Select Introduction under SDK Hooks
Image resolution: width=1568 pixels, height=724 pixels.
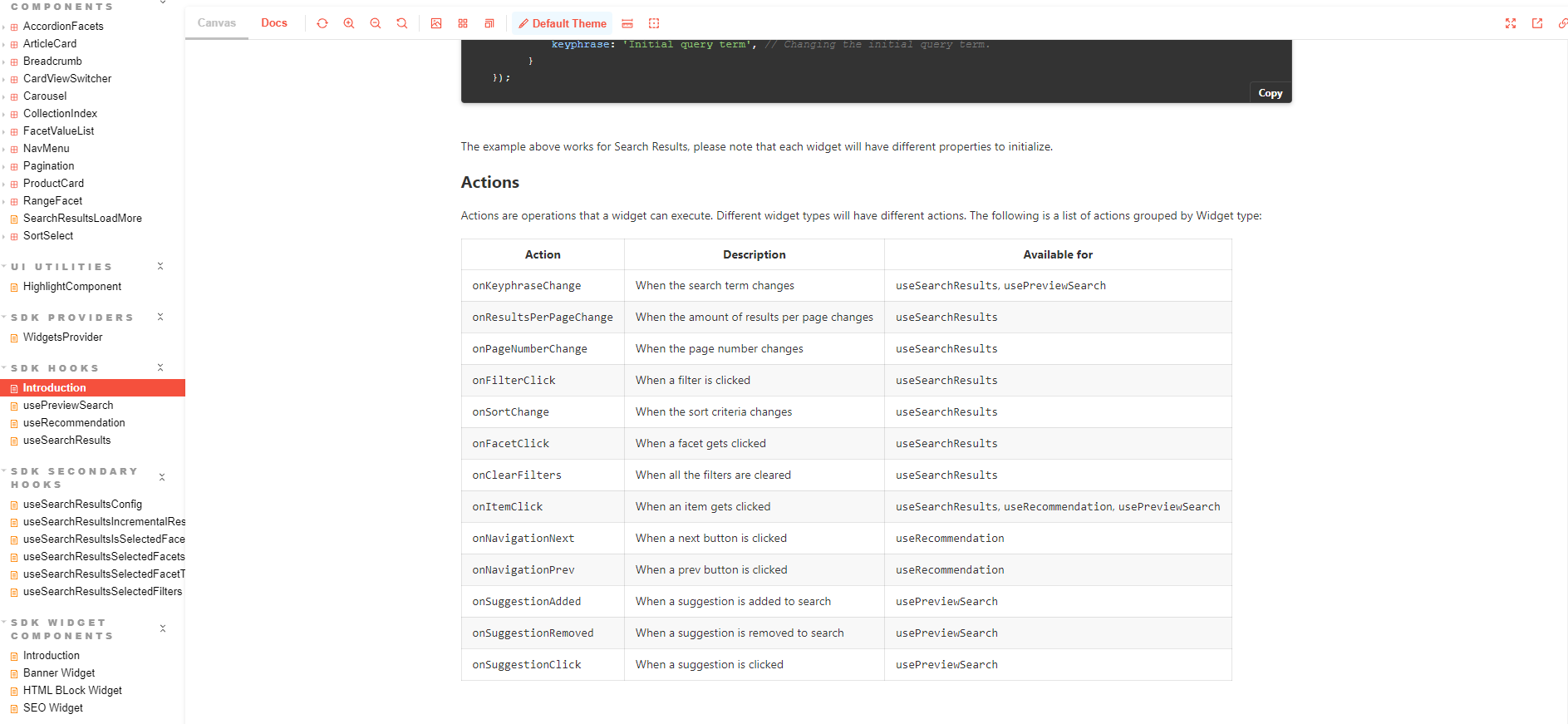click(92, 387)
